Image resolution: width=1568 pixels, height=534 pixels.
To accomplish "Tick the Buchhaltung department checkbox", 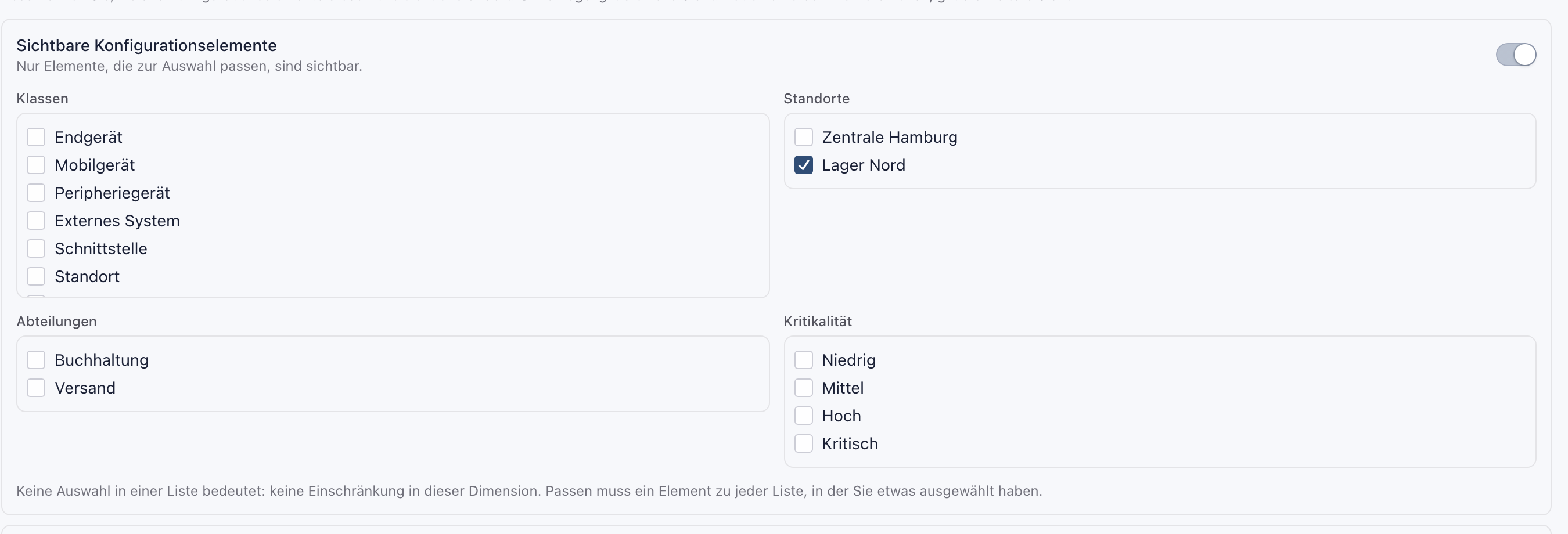I will [36, 360].
